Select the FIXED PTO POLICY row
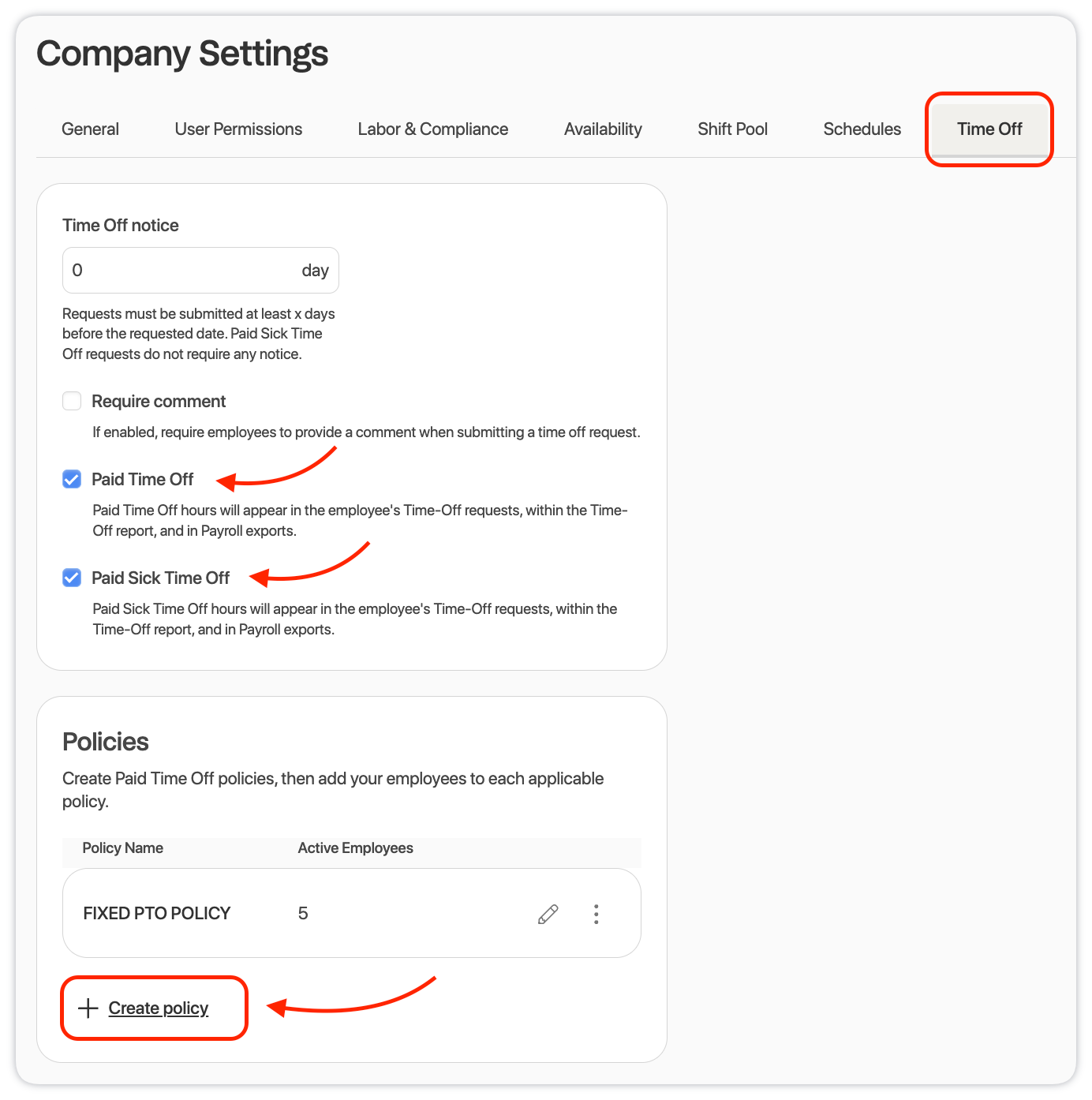This screenshot has width=1092, height=1100. click(351, 914)
